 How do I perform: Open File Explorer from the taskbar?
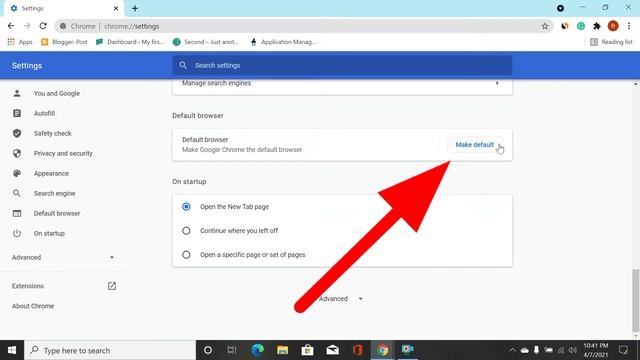(x=282, y=350)
